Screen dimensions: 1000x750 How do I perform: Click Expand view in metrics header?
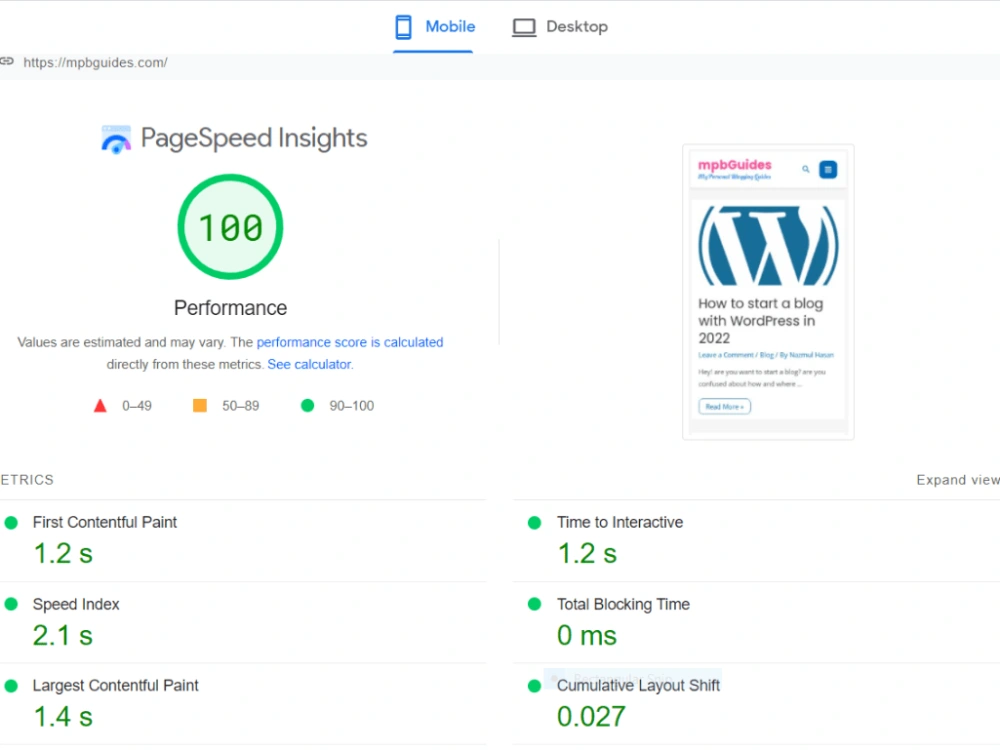958,480
